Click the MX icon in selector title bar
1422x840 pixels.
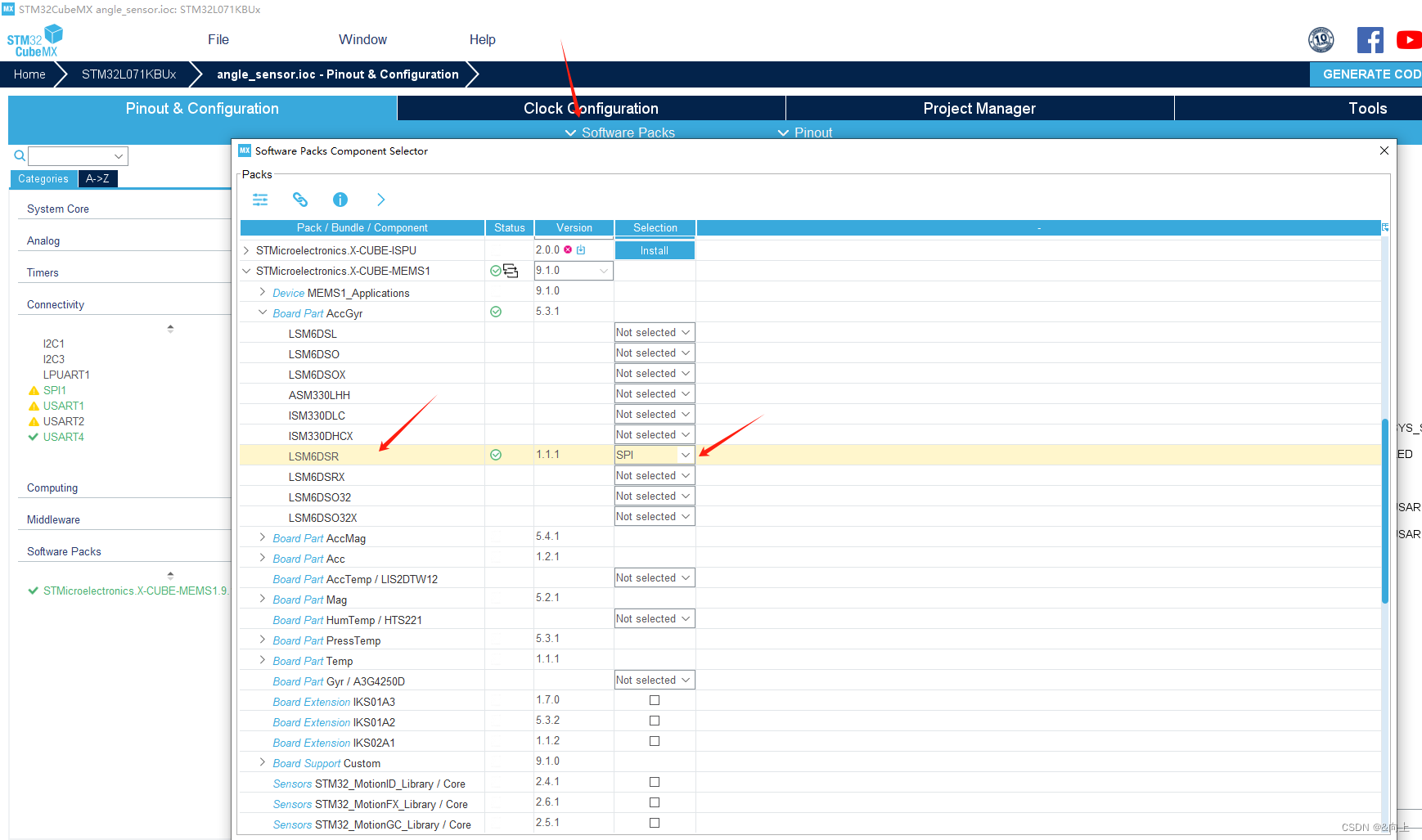click(245, 150)
